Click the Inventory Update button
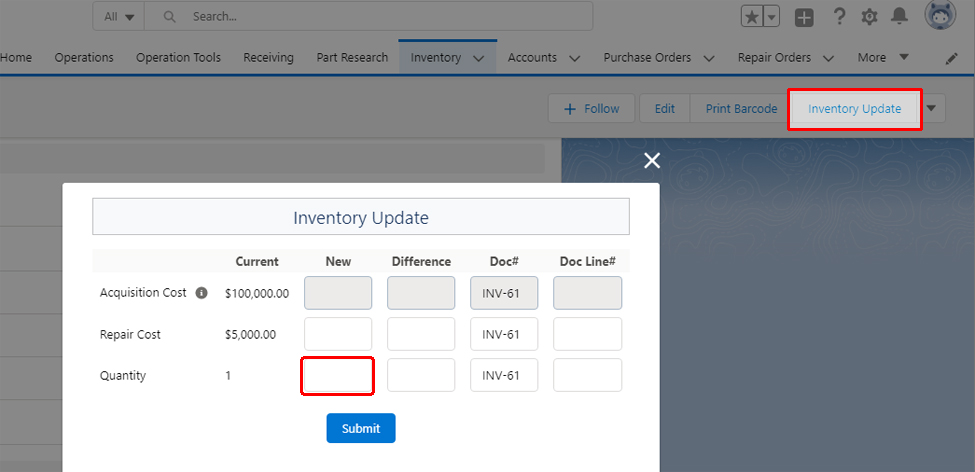This screenshot has width=975, height=472. point(854,109)
